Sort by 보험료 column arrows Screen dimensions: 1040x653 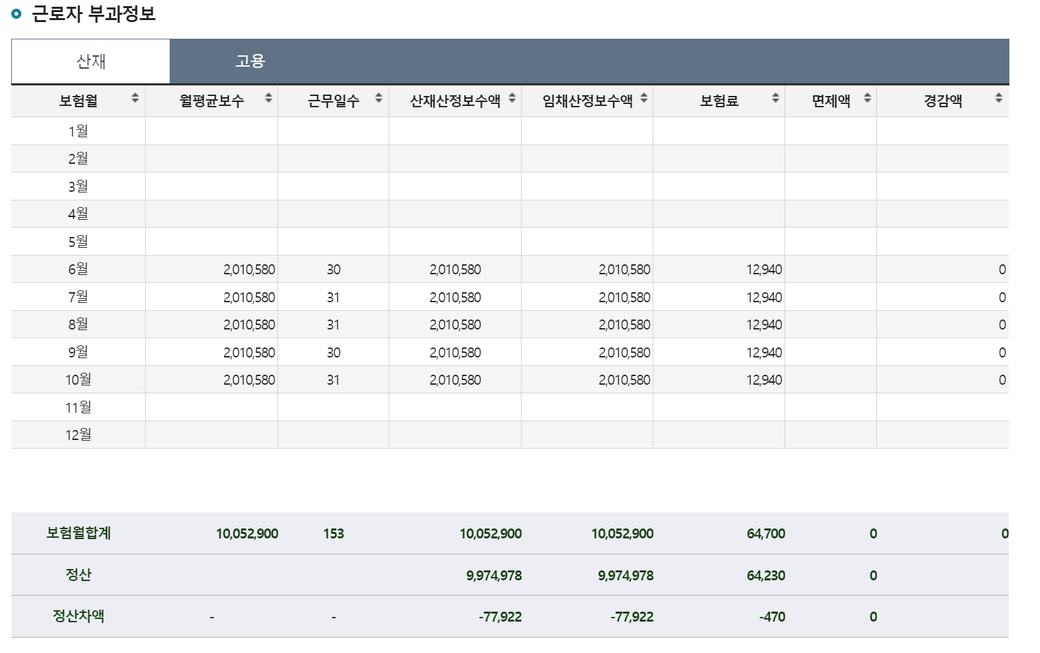[x=775, y=99]
